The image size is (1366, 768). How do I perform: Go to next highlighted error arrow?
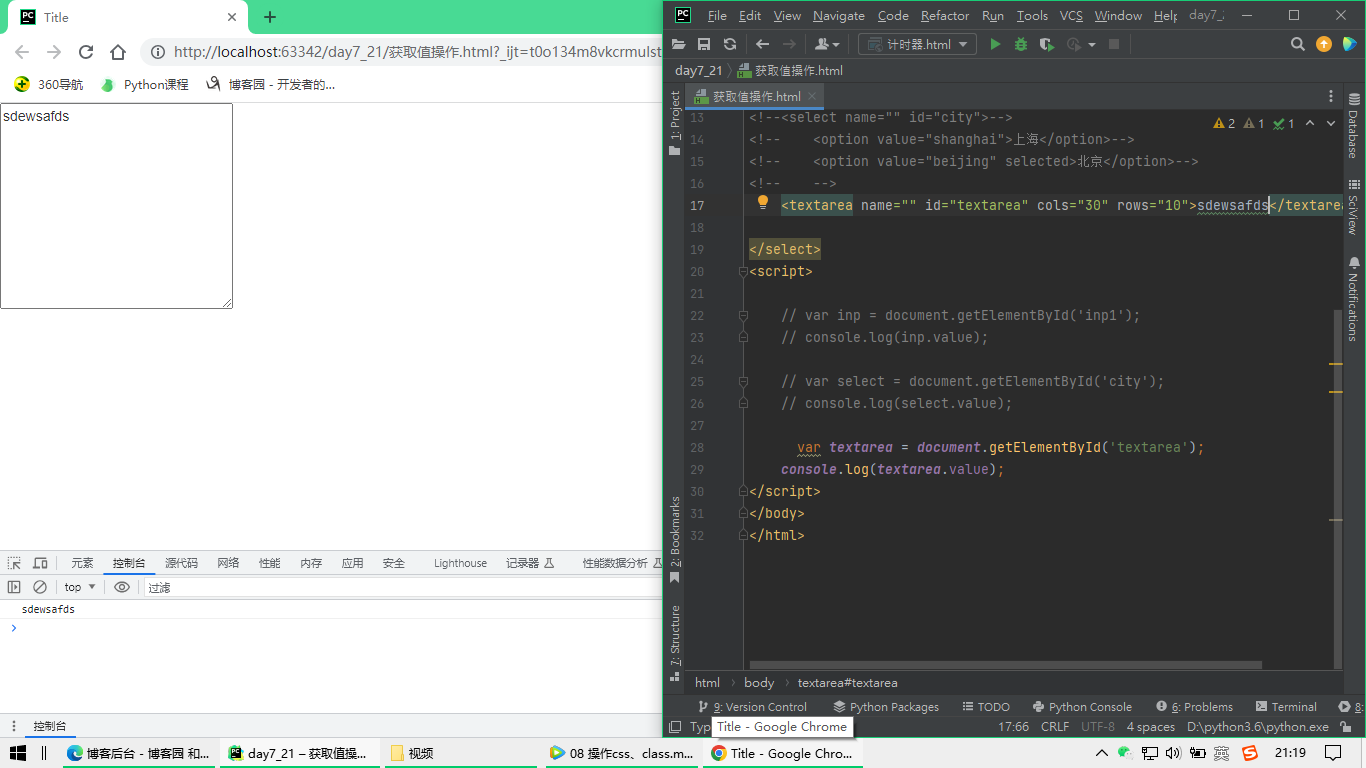click(x=1331, y=124)
